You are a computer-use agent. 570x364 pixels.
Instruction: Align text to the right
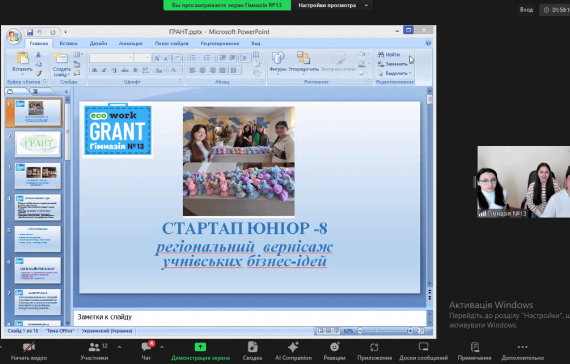pyautogui.click(x=213, y=70)
